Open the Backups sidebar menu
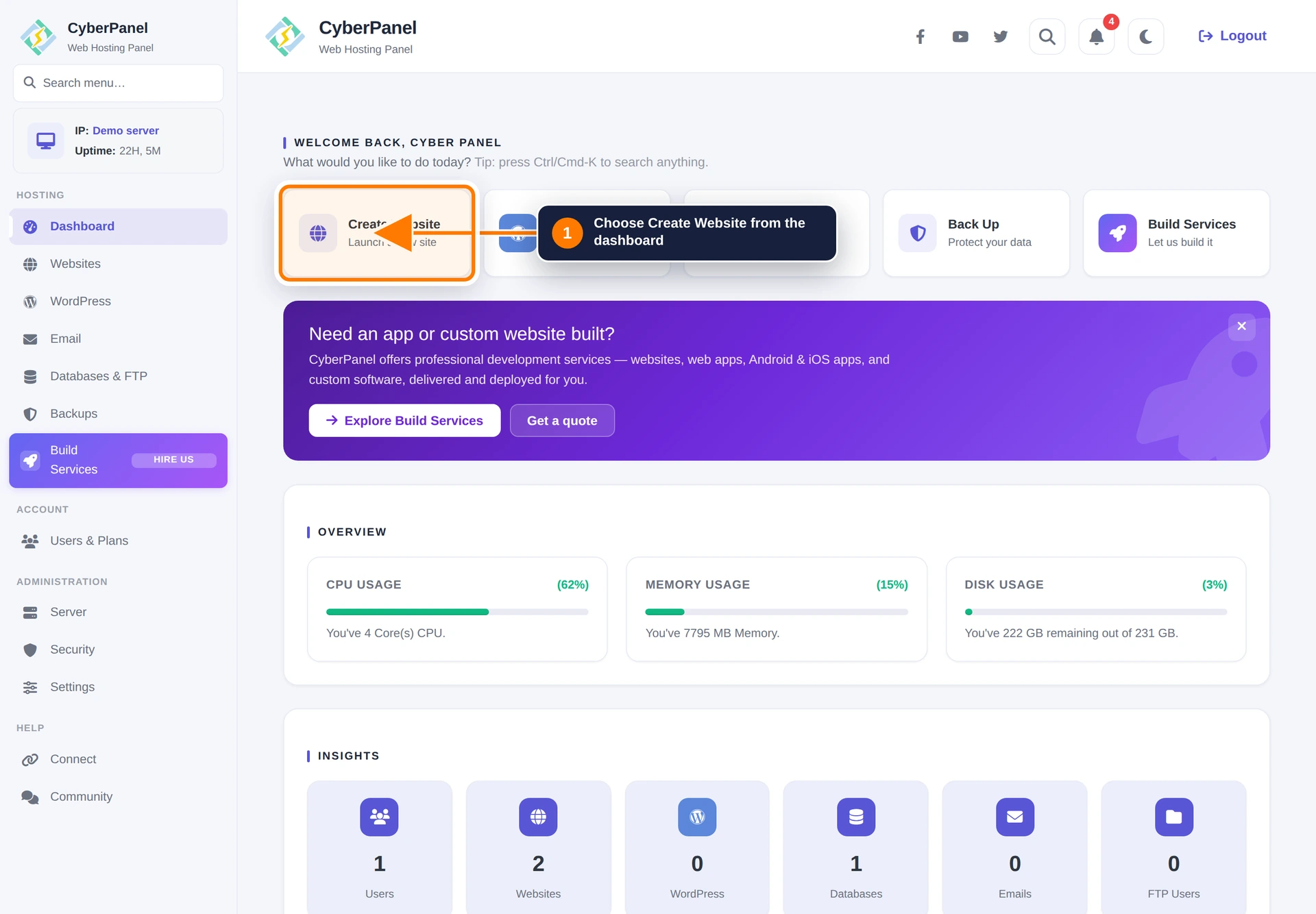Screen dimensions: 1316x914 118,414
